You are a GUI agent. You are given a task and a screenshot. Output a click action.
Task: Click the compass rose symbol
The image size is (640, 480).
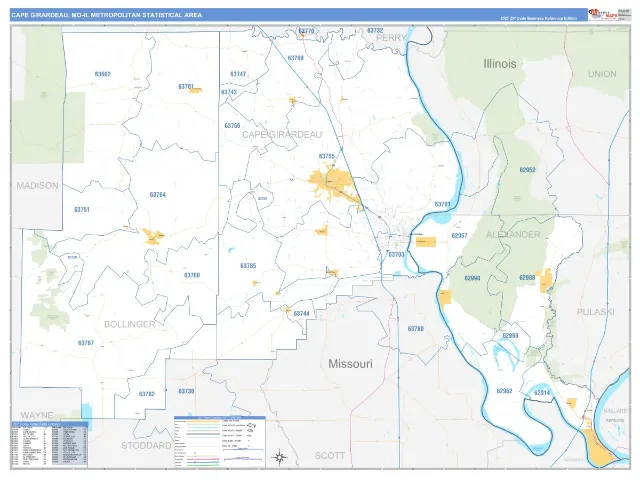click(280, 457)
